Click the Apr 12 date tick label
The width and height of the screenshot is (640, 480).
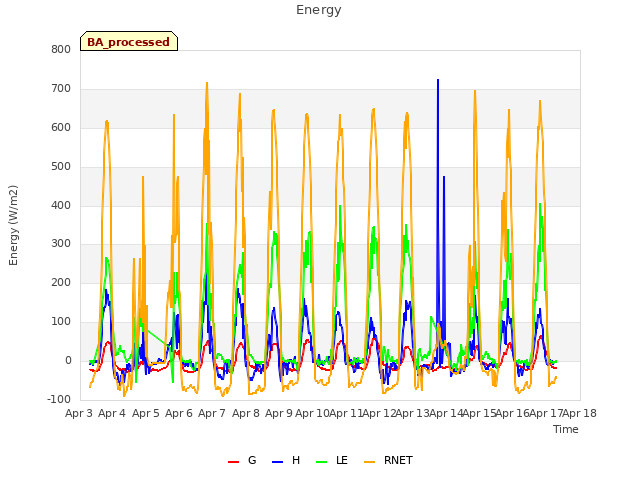coord(379,413)
